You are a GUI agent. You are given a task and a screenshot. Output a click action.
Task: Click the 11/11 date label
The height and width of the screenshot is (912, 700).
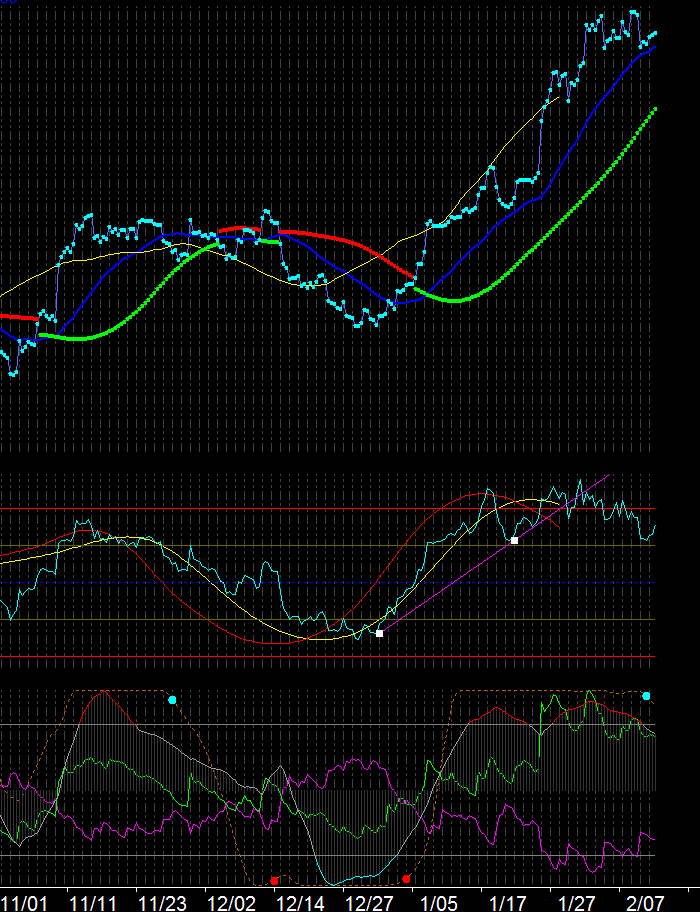point(93,903)
